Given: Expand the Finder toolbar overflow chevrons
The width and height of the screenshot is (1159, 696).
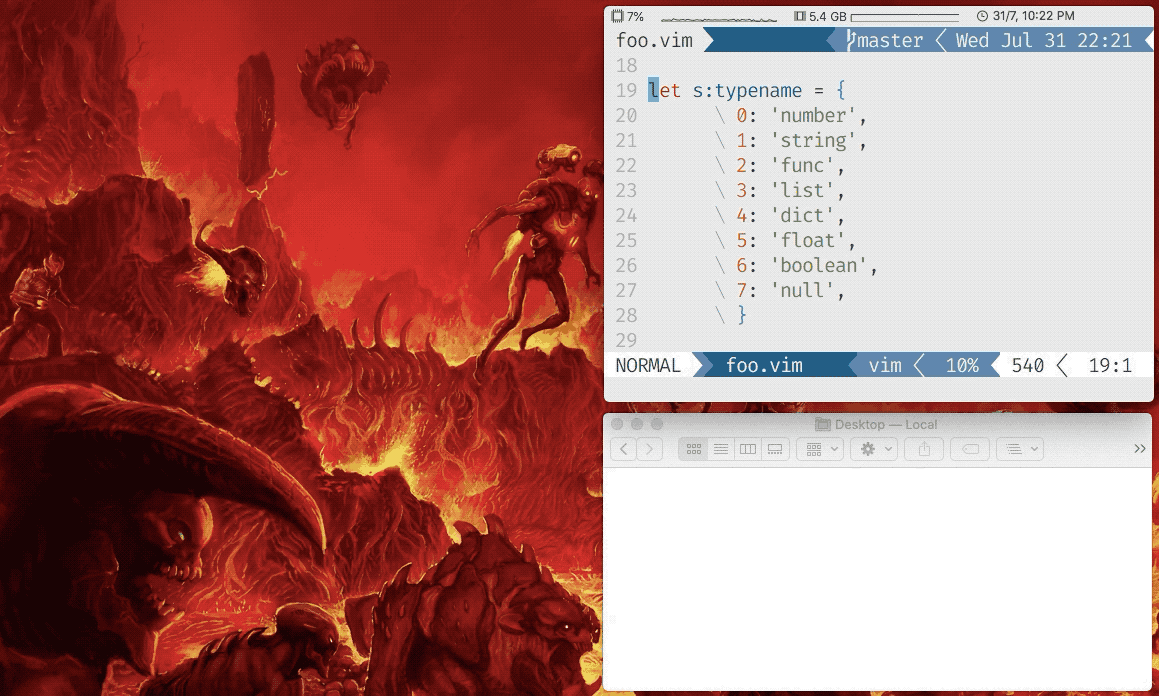Looking at the screenshot, I should 1139,448.
